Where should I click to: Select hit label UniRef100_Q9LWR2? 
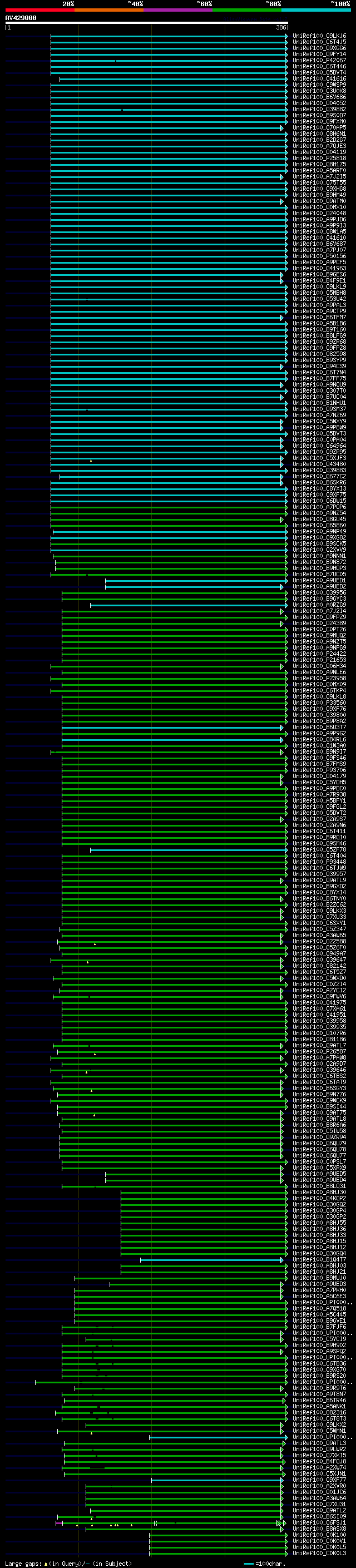319,1449
